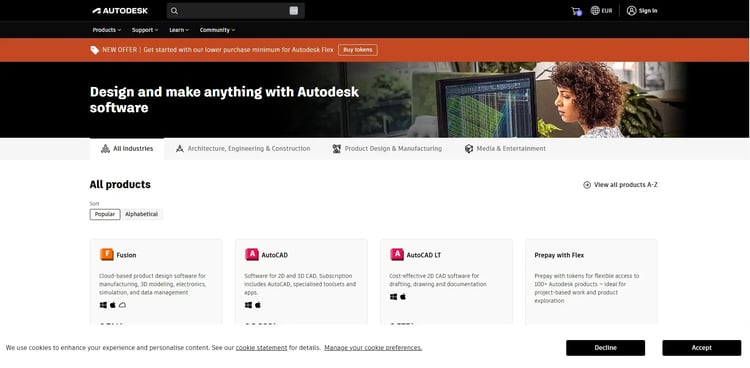Click the Product Design & Manufacturing icon
The height and width of the screenshot is (368, 750).
(x=337, y=148)
